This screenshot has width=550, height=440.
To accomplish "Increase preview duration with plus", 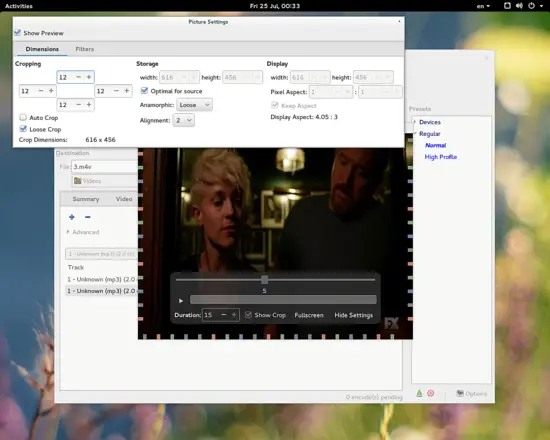I will pos(234,315).
